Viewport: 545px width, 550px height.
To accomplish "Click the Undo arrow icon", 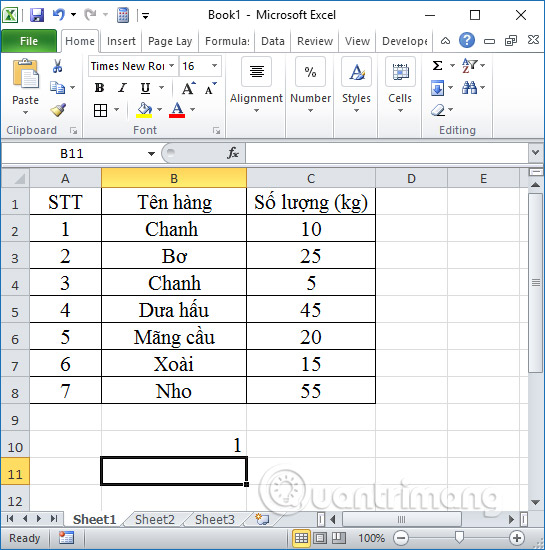I will 59,15.
